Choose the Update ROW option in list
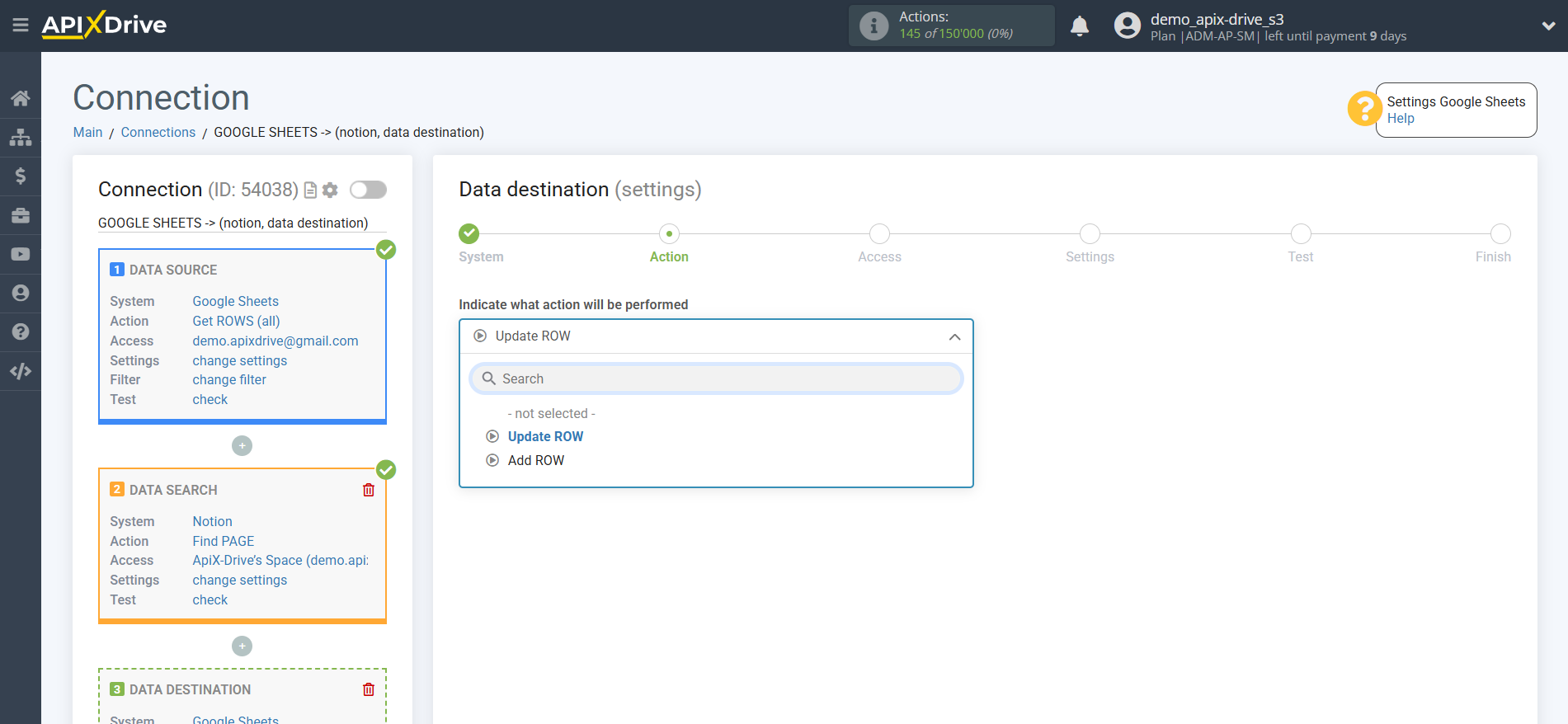The width and height of the screenshot is (1568, 724). (545, 436)
